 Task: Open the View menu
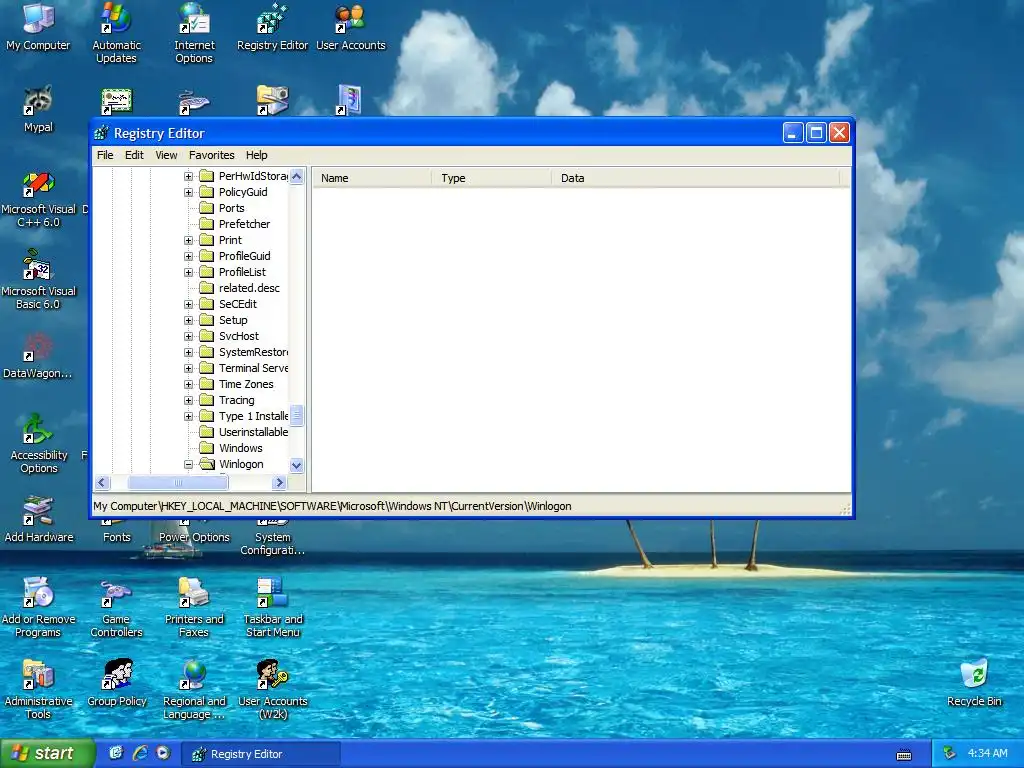[166, 155]
